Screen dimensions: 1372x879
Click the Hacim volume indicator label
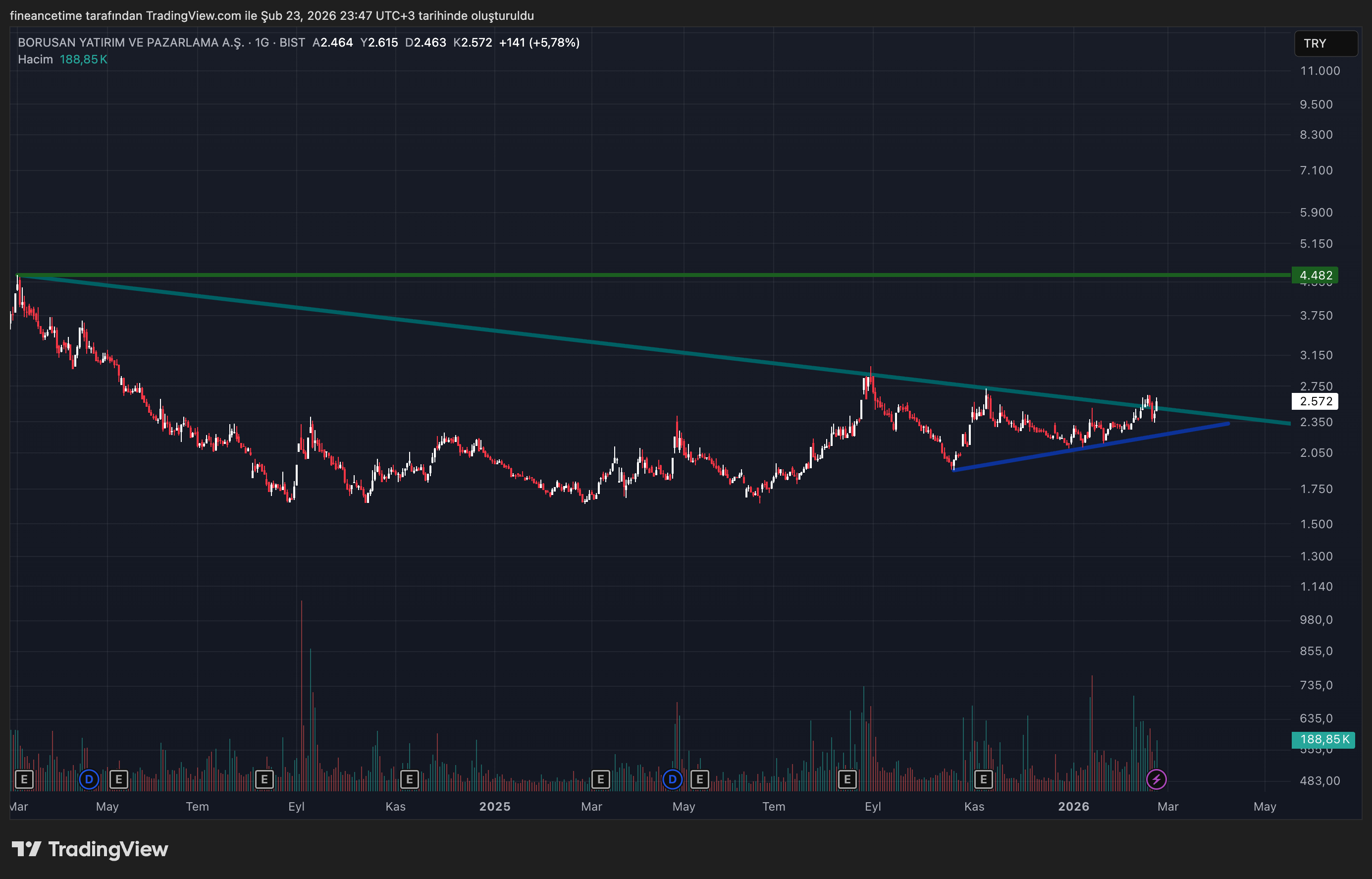[35, 59]
